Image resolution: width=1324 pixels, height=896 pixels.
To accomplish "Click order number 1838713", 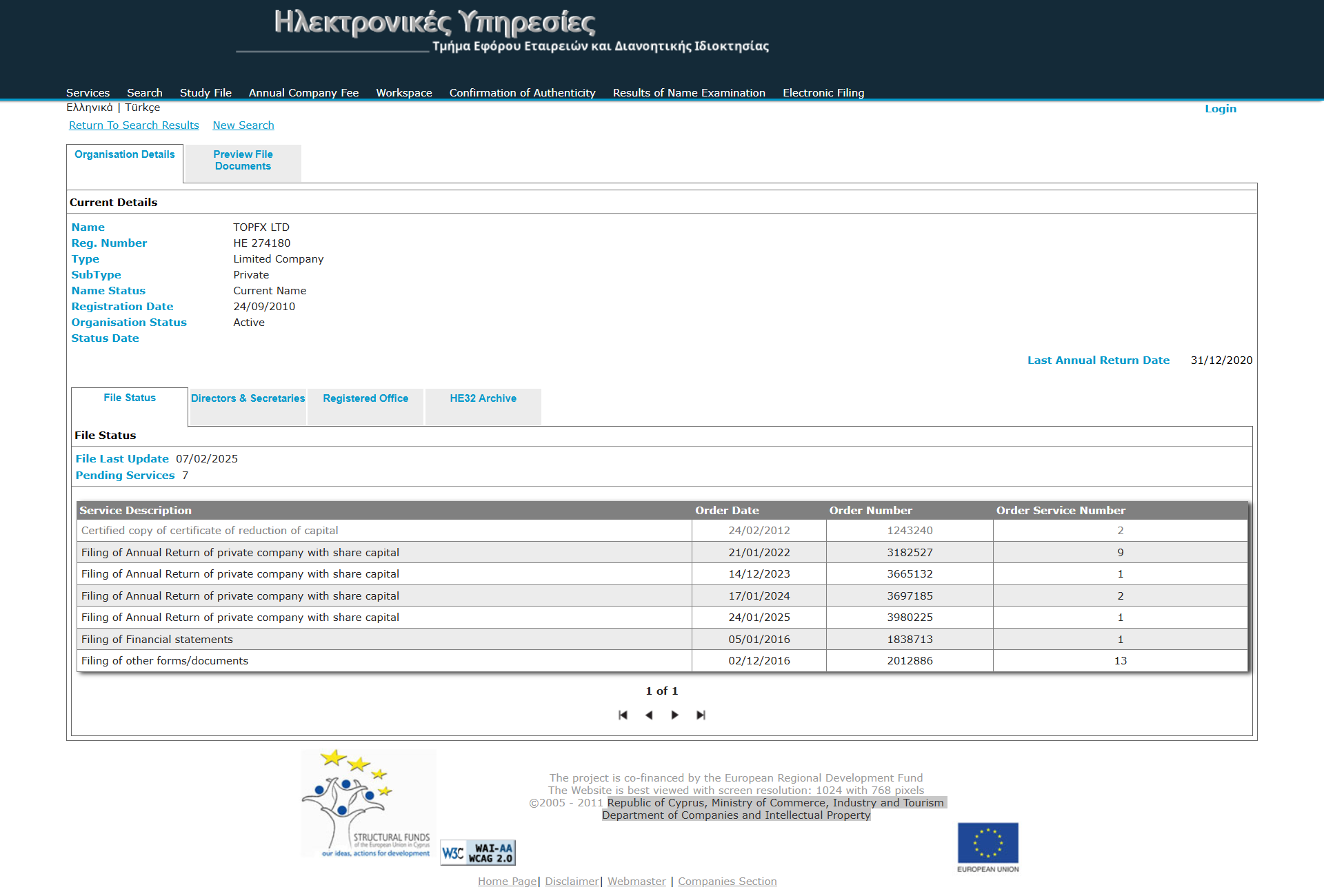I will [x=910, y=640].
